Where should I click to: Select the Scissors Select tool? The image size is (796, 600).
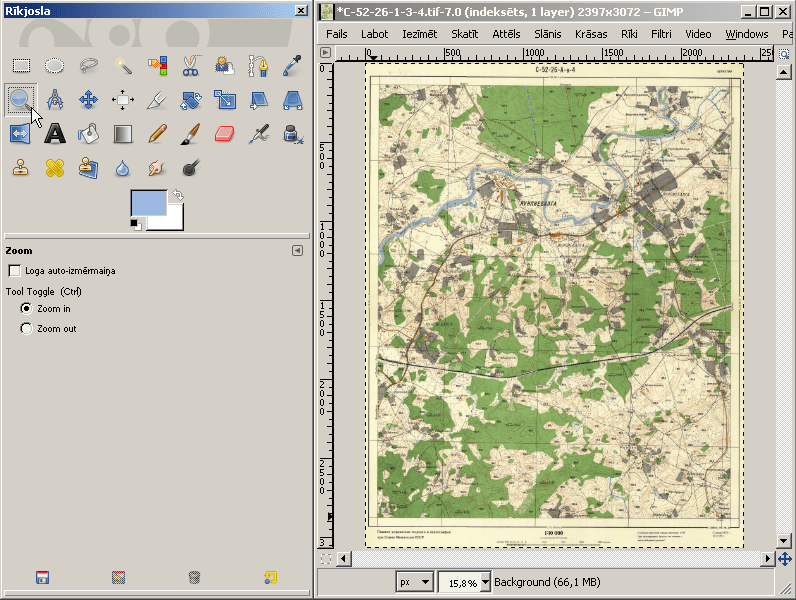coord(190,65)
